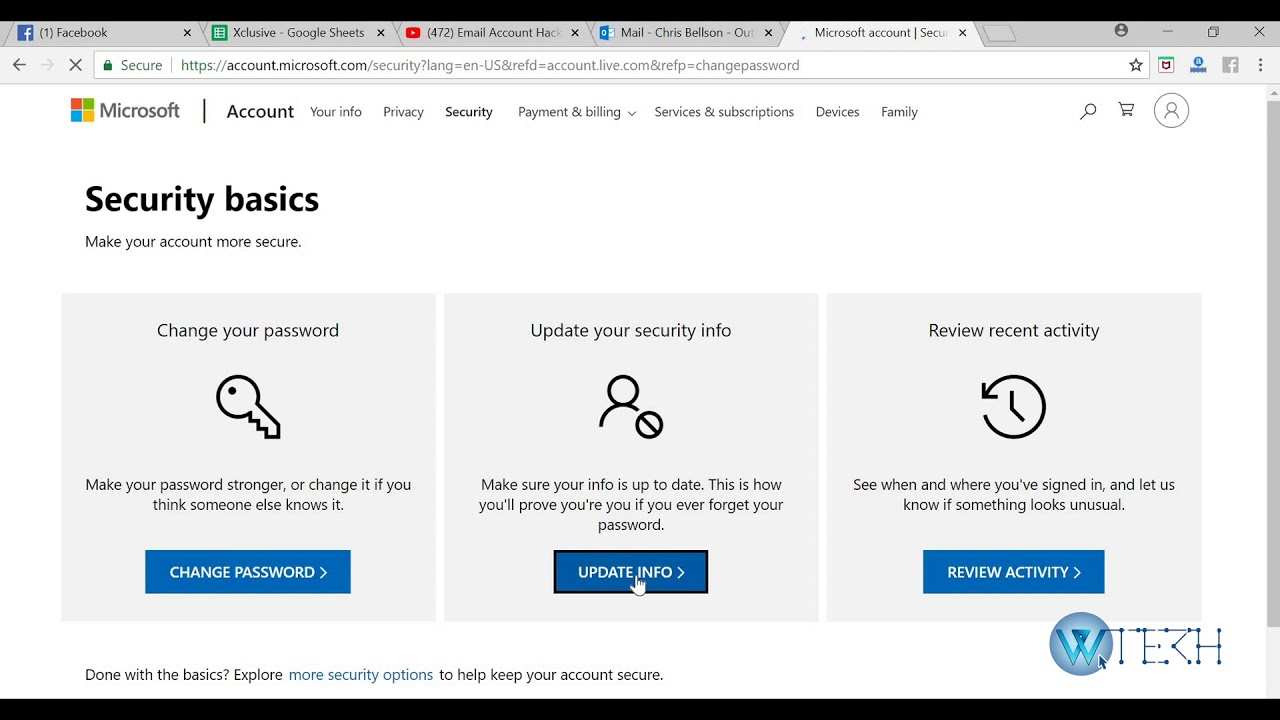Click the address bar URL field
The width and height of the screenshot is (1280, 720).
tap(650, 65)
